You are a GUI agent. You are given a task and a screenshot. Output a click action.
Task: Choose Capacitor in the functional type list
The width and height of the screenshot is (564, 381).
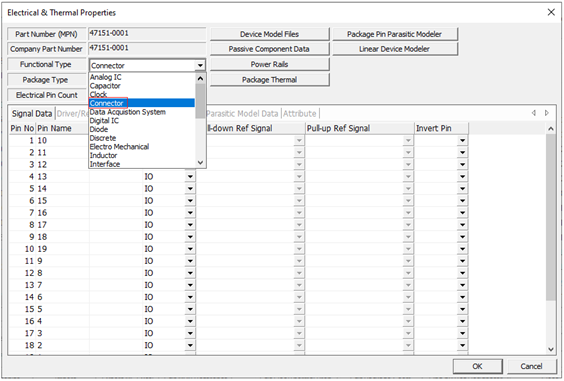(142, 86)
